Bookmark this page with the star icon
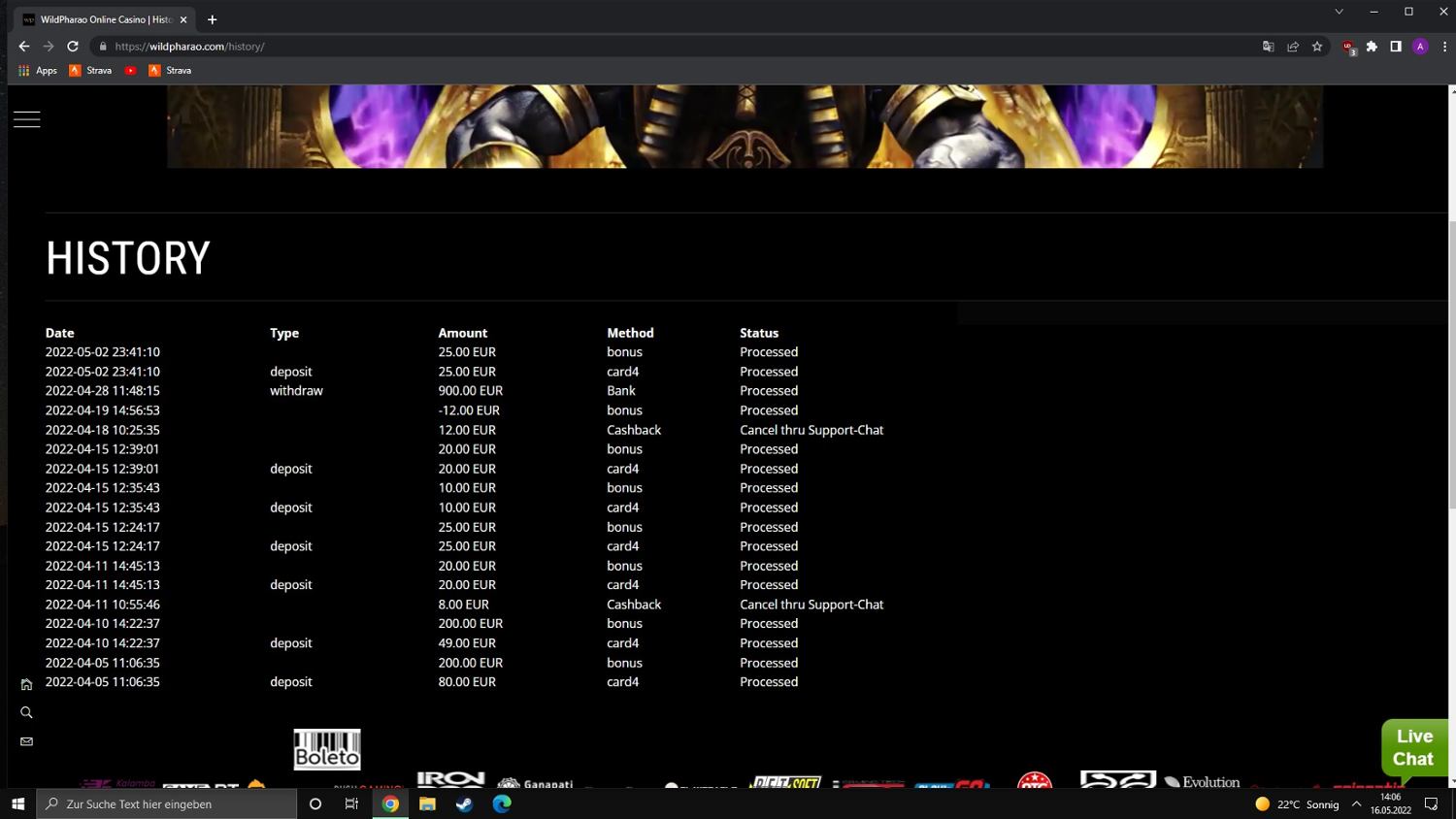1456x819 pixels. point(1317,47)
